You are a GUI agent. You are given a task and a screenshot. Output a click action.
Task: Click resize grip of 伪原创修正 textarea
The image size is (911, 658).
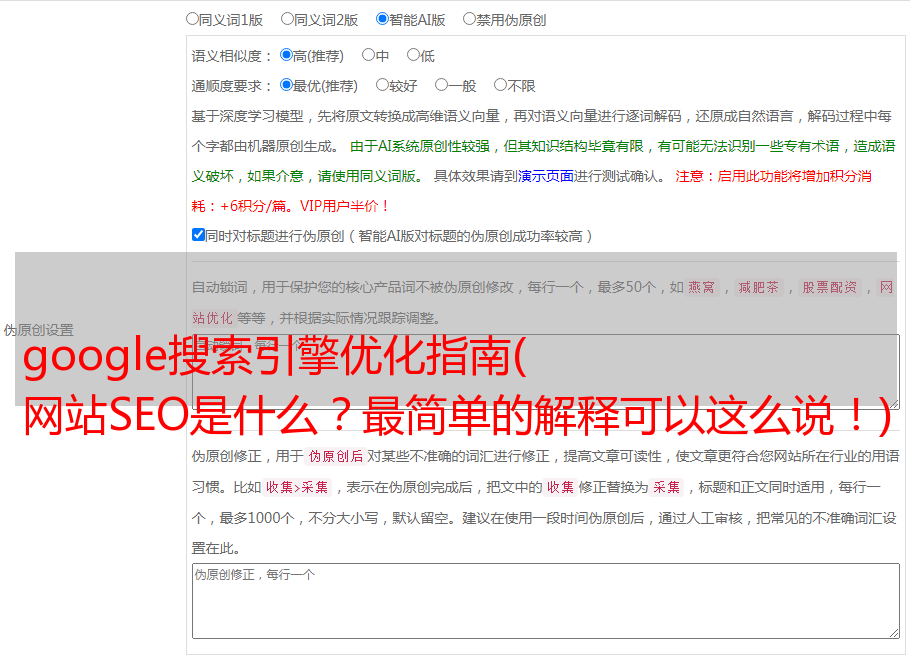[x=894, y=633]
